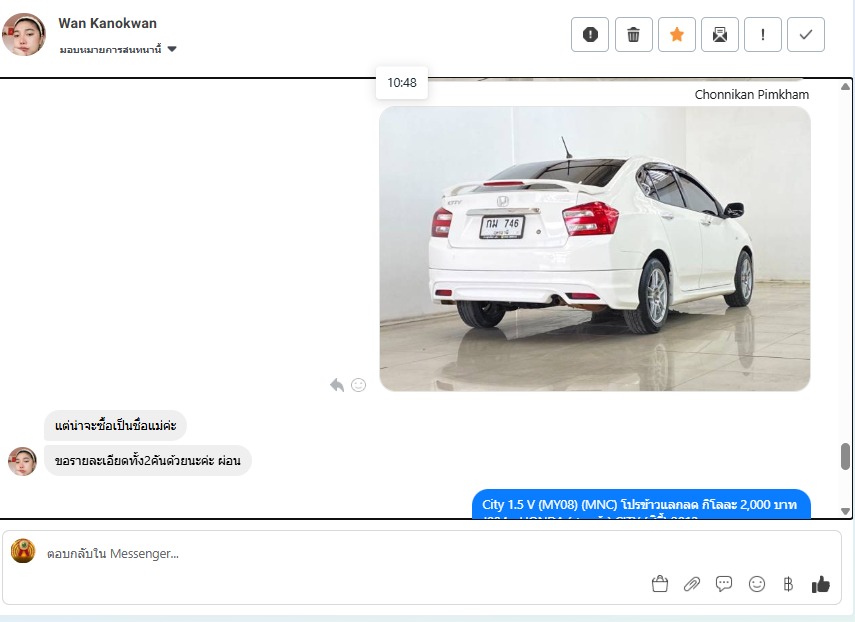This screenshot has height=622, width=855.
Task: Click the chat scrollbar thumb
Action: pos(845,456)
